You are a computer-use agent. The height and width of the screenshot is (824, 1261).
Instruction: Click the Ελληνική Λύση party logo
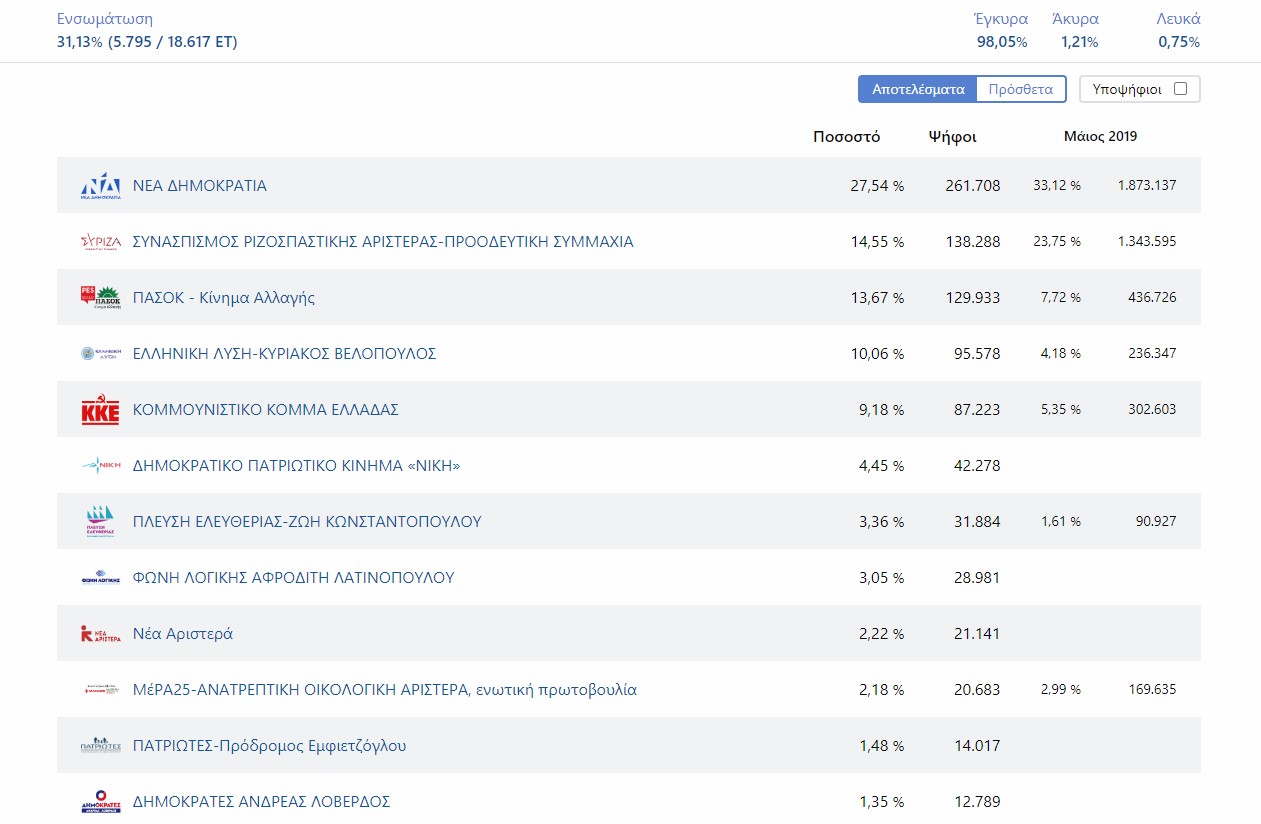tap(100, 354)
